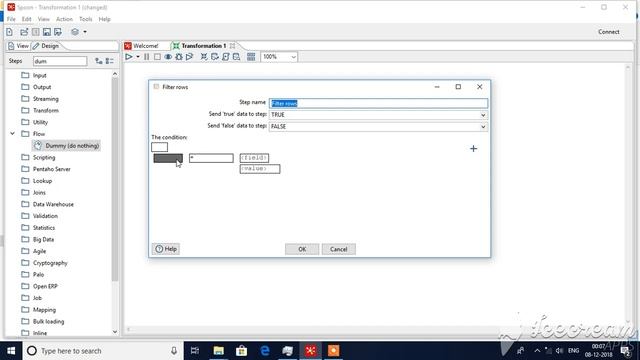Pause the running transformation

[147, 57]
